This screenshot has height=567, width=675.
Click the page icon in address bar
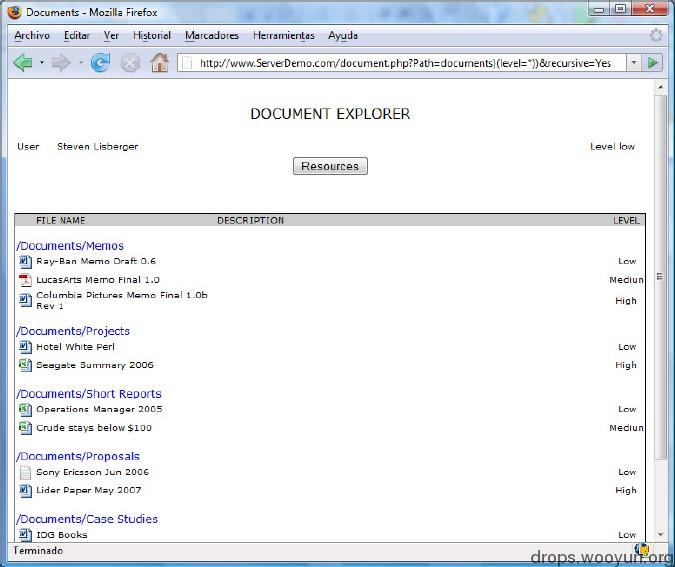click(x=187, y=63)
